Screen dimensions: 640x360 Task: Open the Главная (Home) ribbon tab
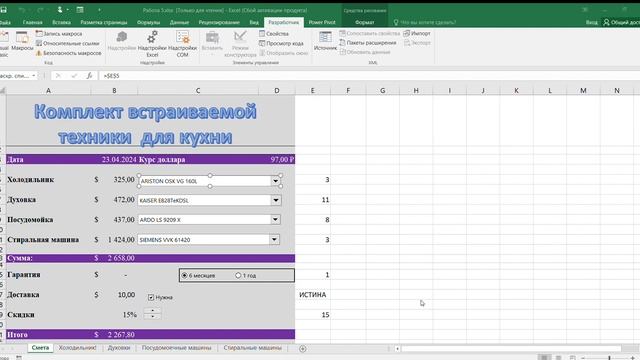click(33, 22)
